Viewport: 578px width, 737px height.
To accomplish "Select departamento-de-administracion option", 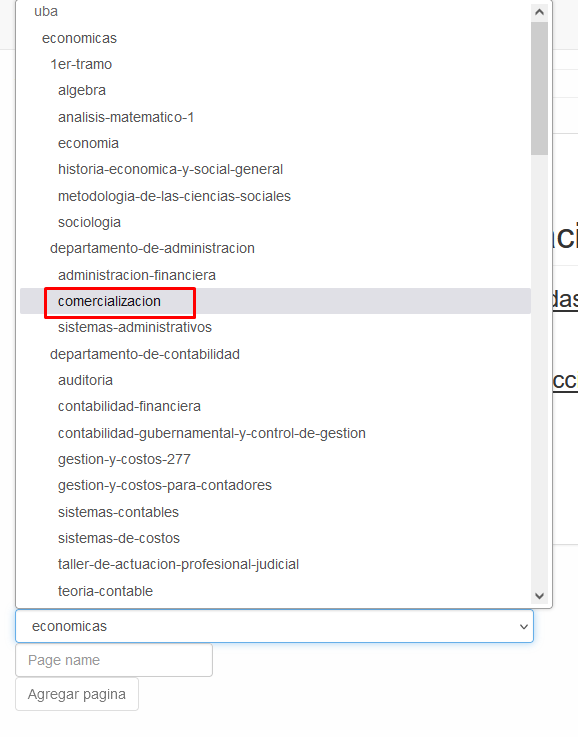I will coord(275,248).
